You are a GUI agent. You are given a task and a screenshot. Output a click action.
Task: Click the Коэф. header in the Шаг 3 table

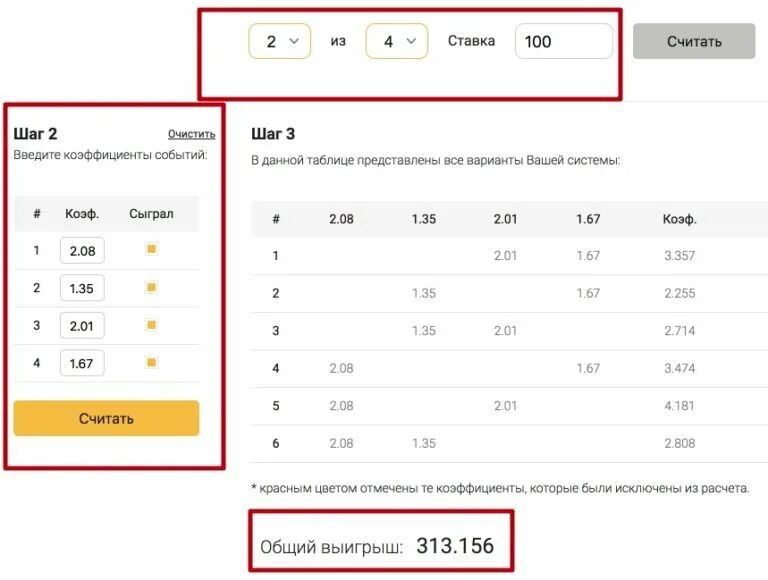point(679,219)
